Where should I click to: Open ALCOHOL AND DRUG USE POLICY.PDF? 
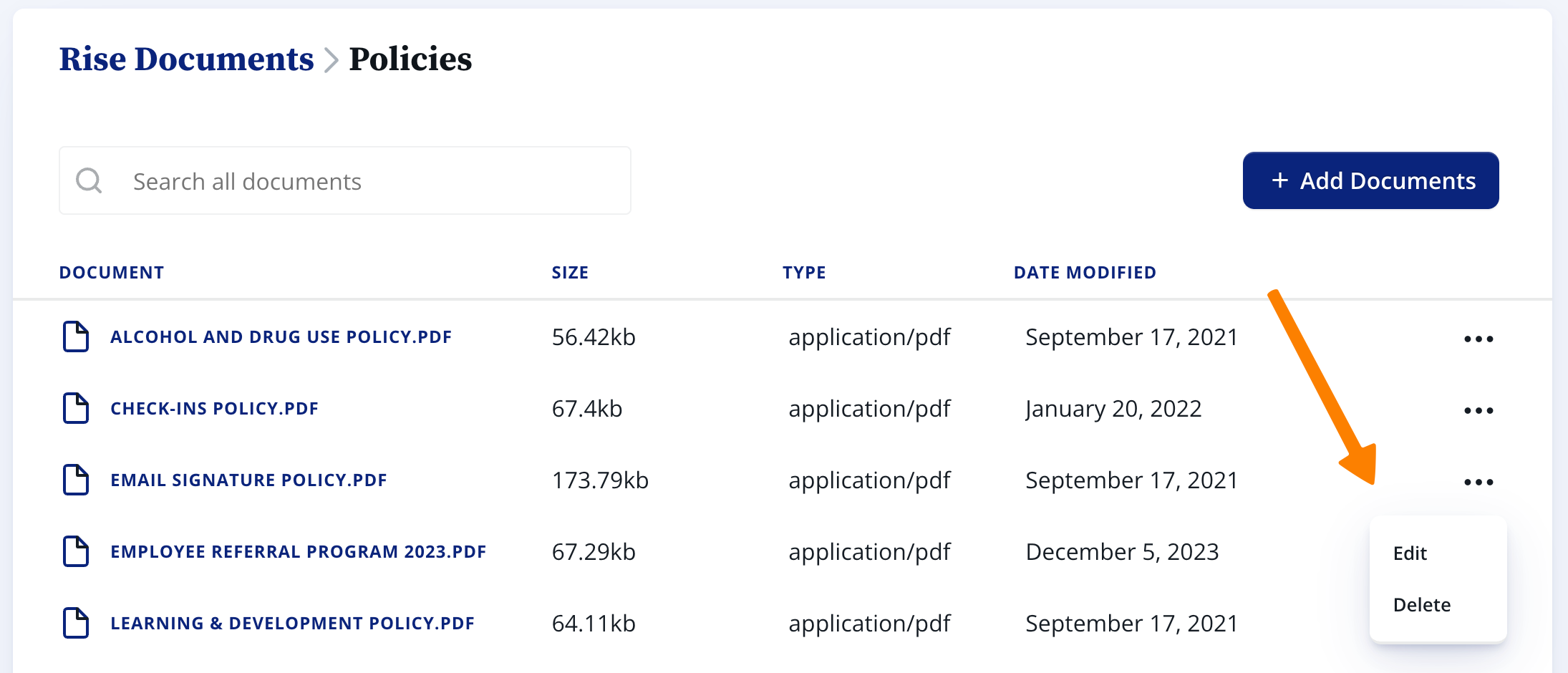[281, 337]
